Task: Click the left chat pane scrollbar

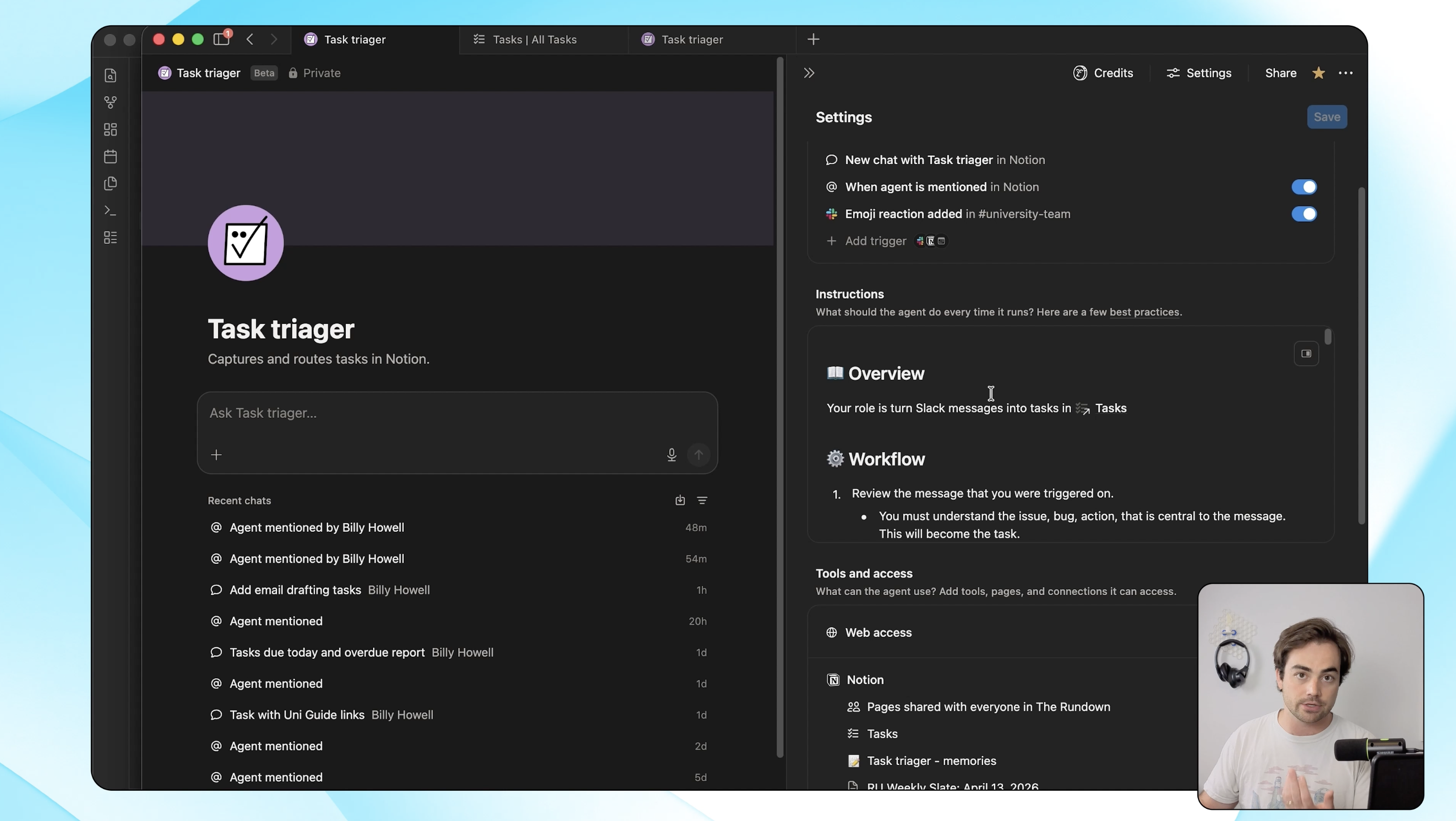Action: click(x=781, y=407)
